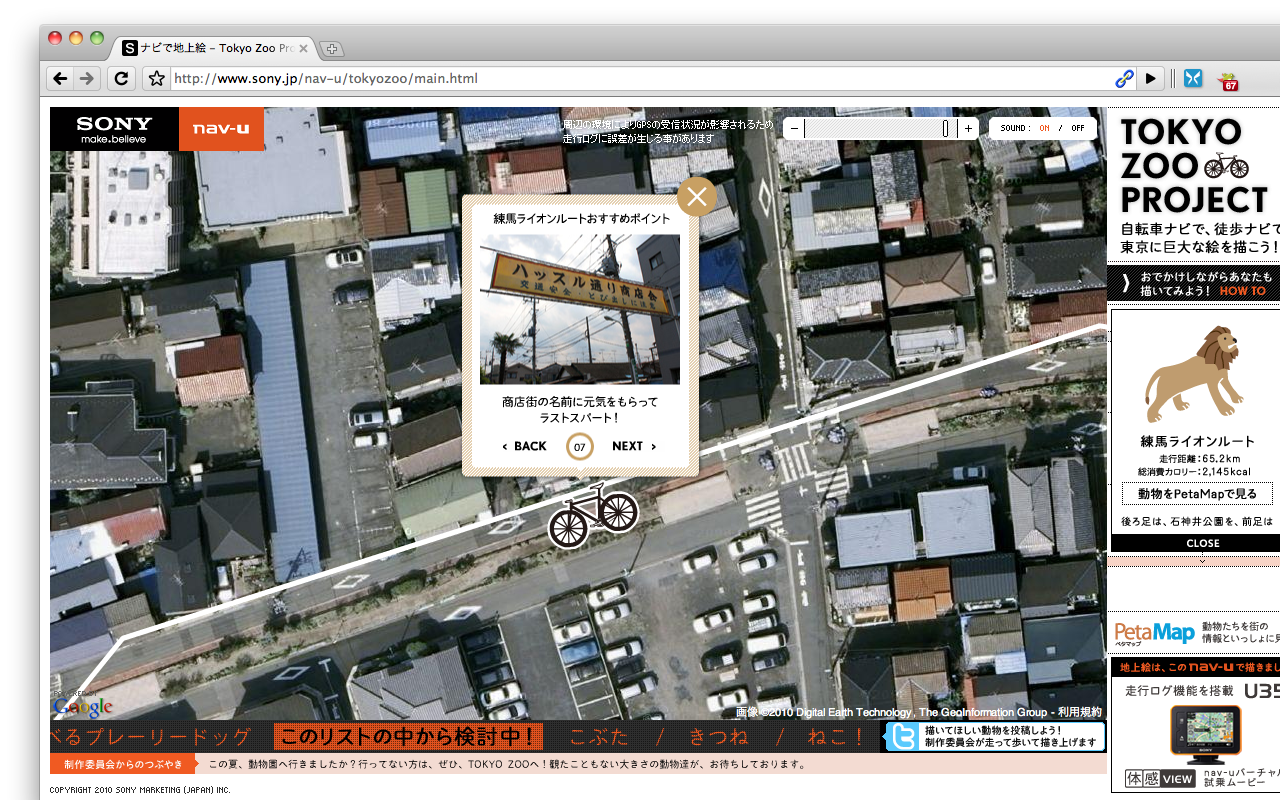1280x800 pixels.
Task: Turn sound ON
Action: (1044, 128)
